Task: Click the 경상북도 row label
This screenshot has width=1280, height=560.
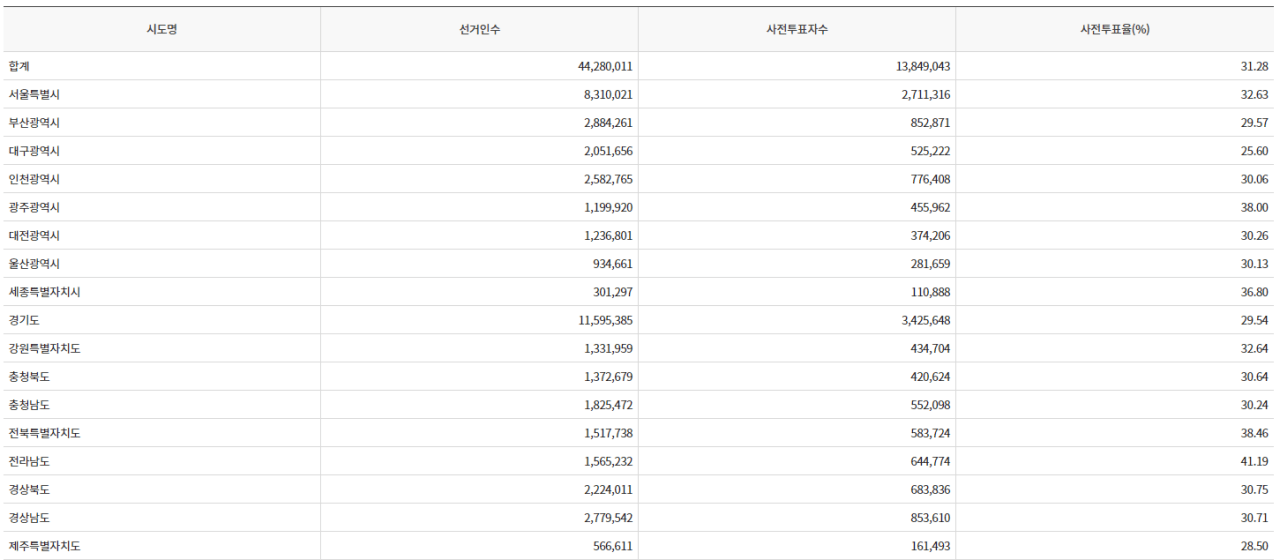Action: click(x=30, y=488)
